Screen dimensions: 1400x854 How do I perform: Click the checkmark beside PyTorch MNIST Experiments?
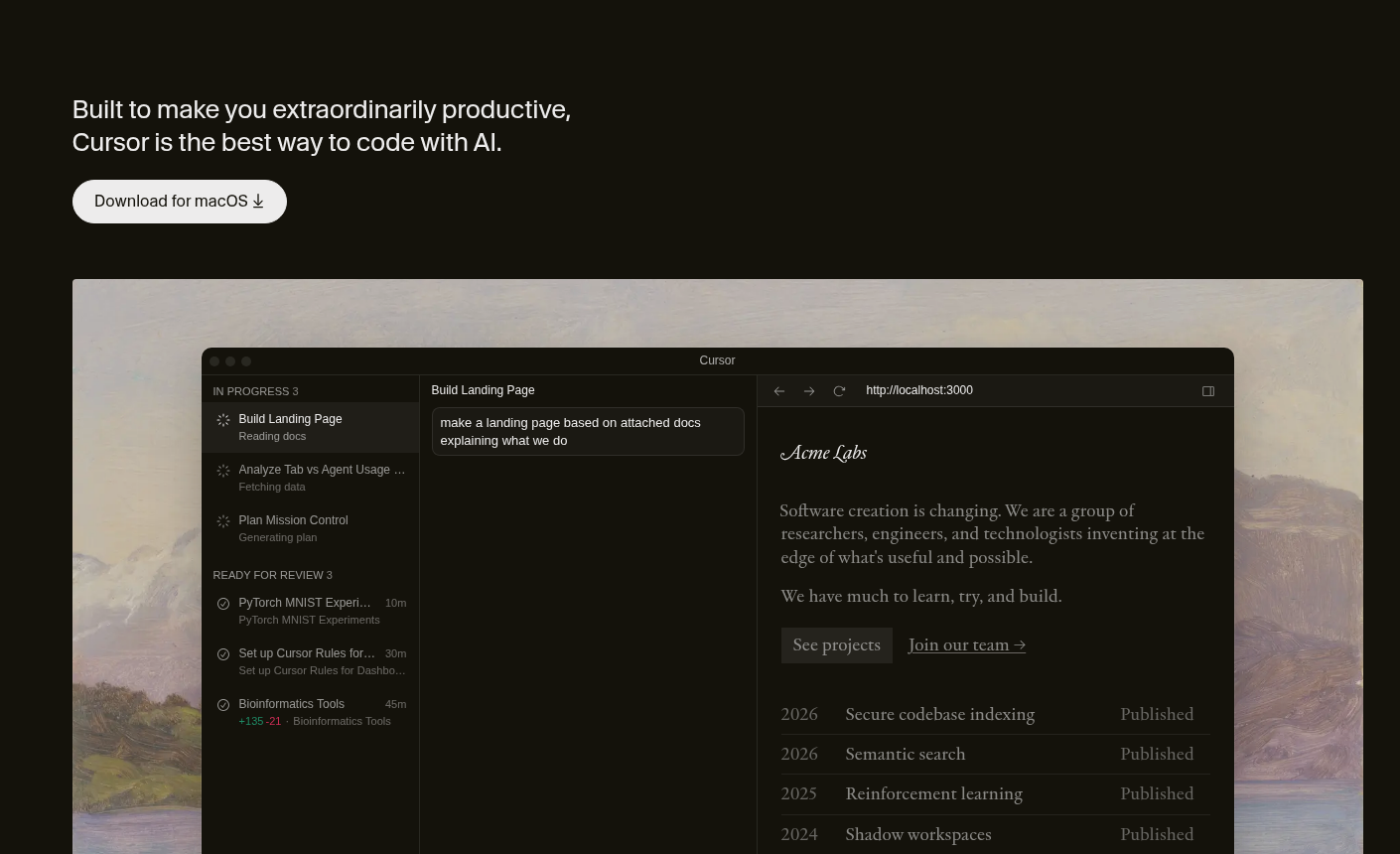(x=222, y=604)
